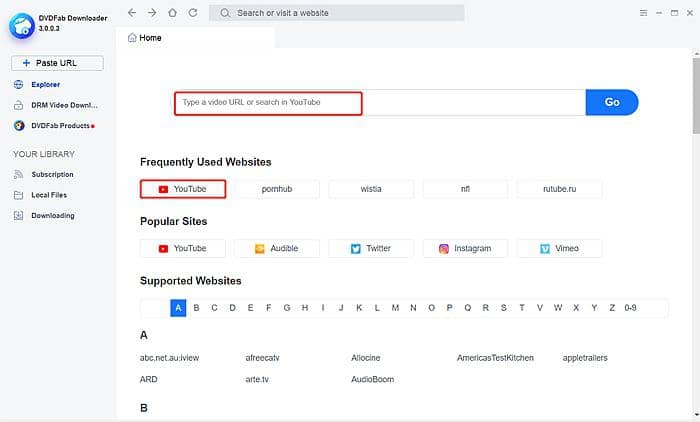This screenshot has width=700, height=422.
Task: Select letter M in alphabet index
Action: pos(395,308)
